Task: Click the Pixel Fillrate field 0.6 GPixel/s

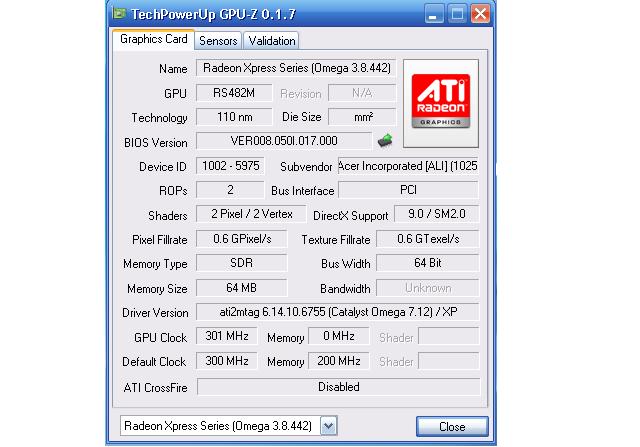Action: coord(242,239)
